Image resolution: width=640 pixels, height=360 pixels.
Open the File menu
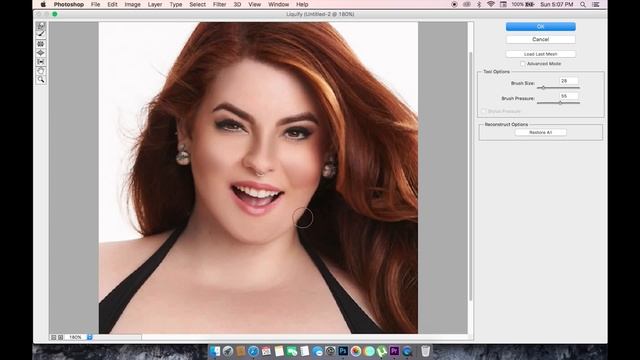click(96, 4)
